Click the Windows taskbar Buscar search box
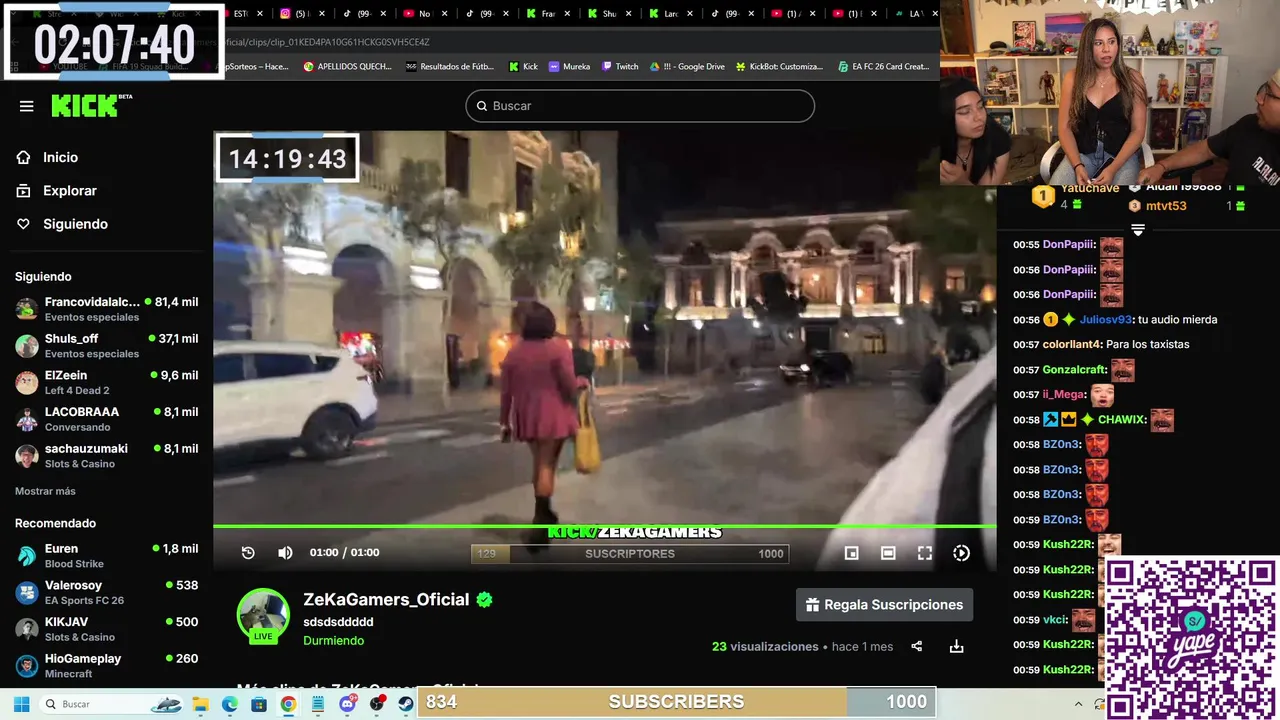 pos(111,704)
